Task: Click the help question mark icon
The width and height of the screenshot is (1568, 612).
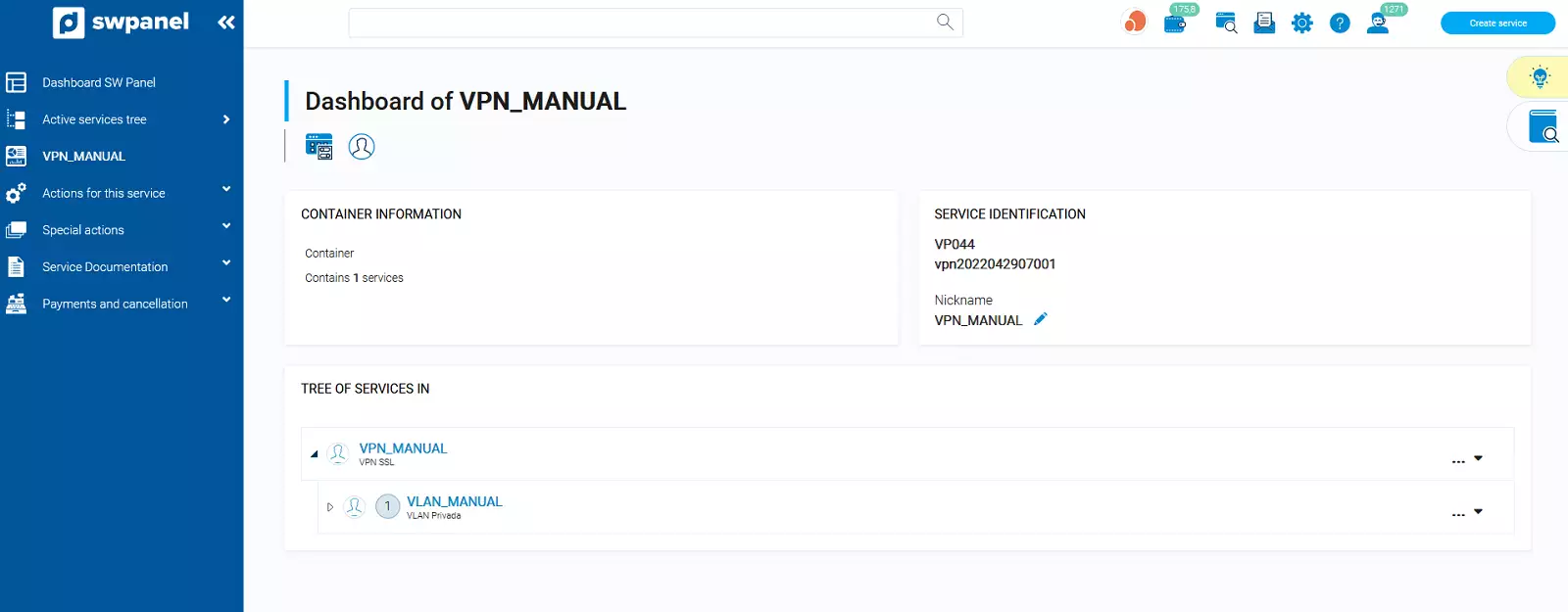Action: point(1340,23)
